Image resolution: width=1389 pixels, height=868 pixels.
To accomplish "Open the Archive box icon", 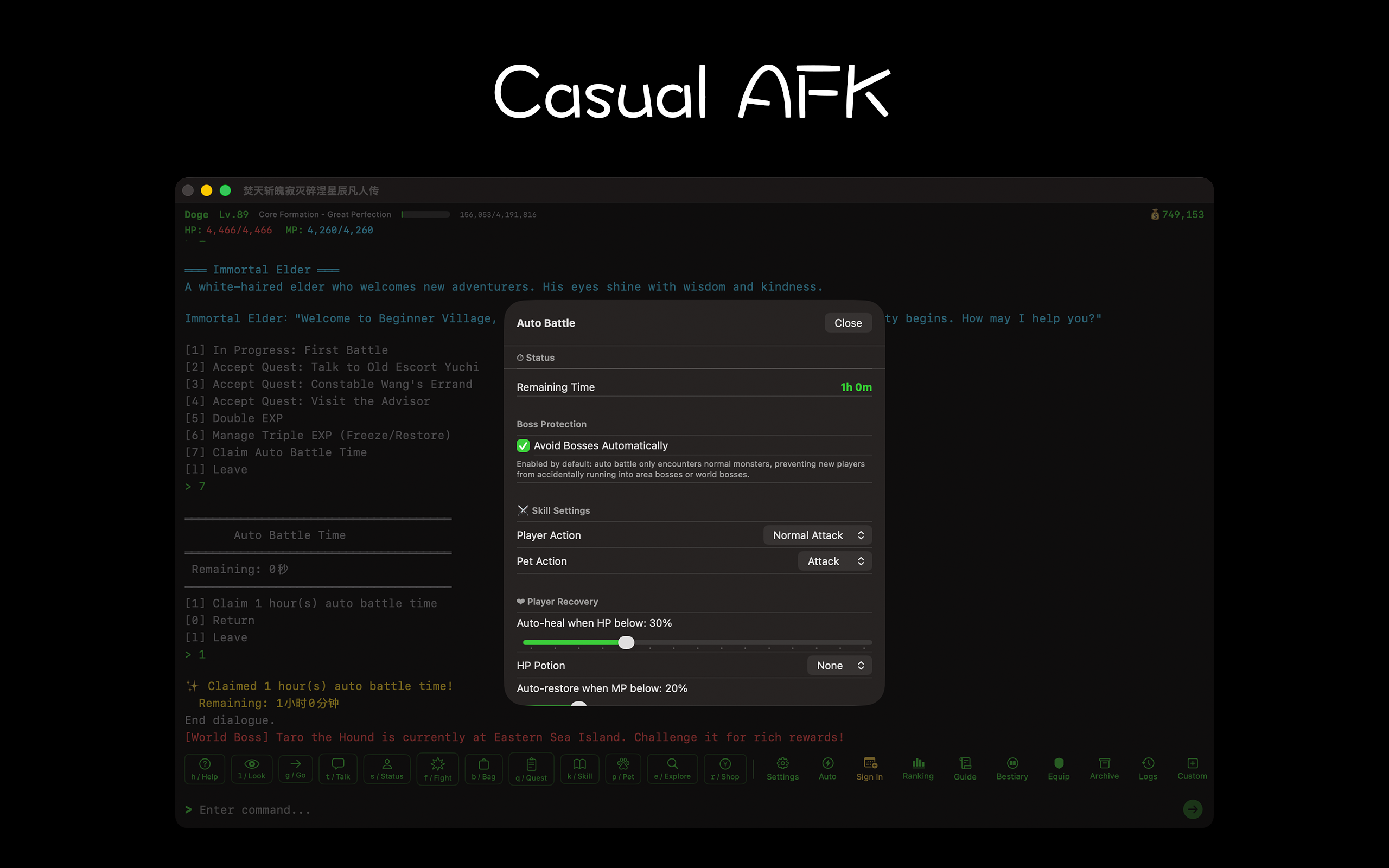I will tap(1104, 769).
